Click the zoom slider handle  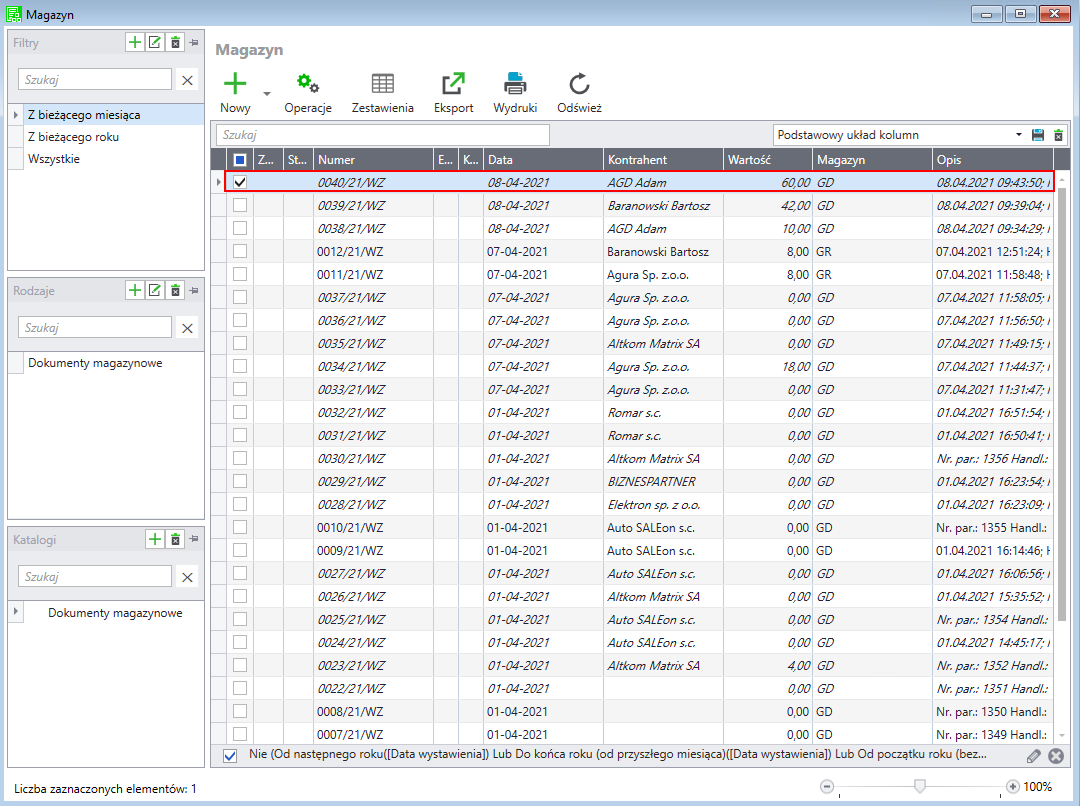(x=919, y=786)
